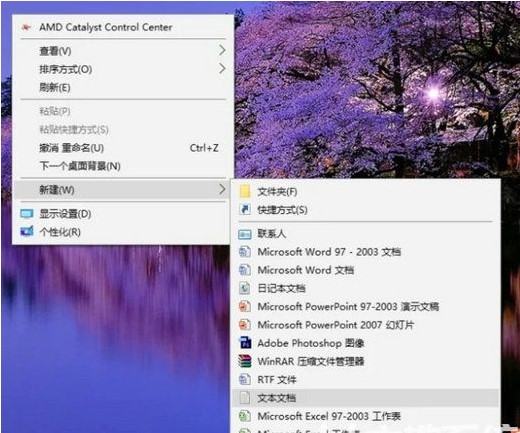
Task: Choose 刷新(E) to refresh the desktop
Action: click(x=123, y=87)
